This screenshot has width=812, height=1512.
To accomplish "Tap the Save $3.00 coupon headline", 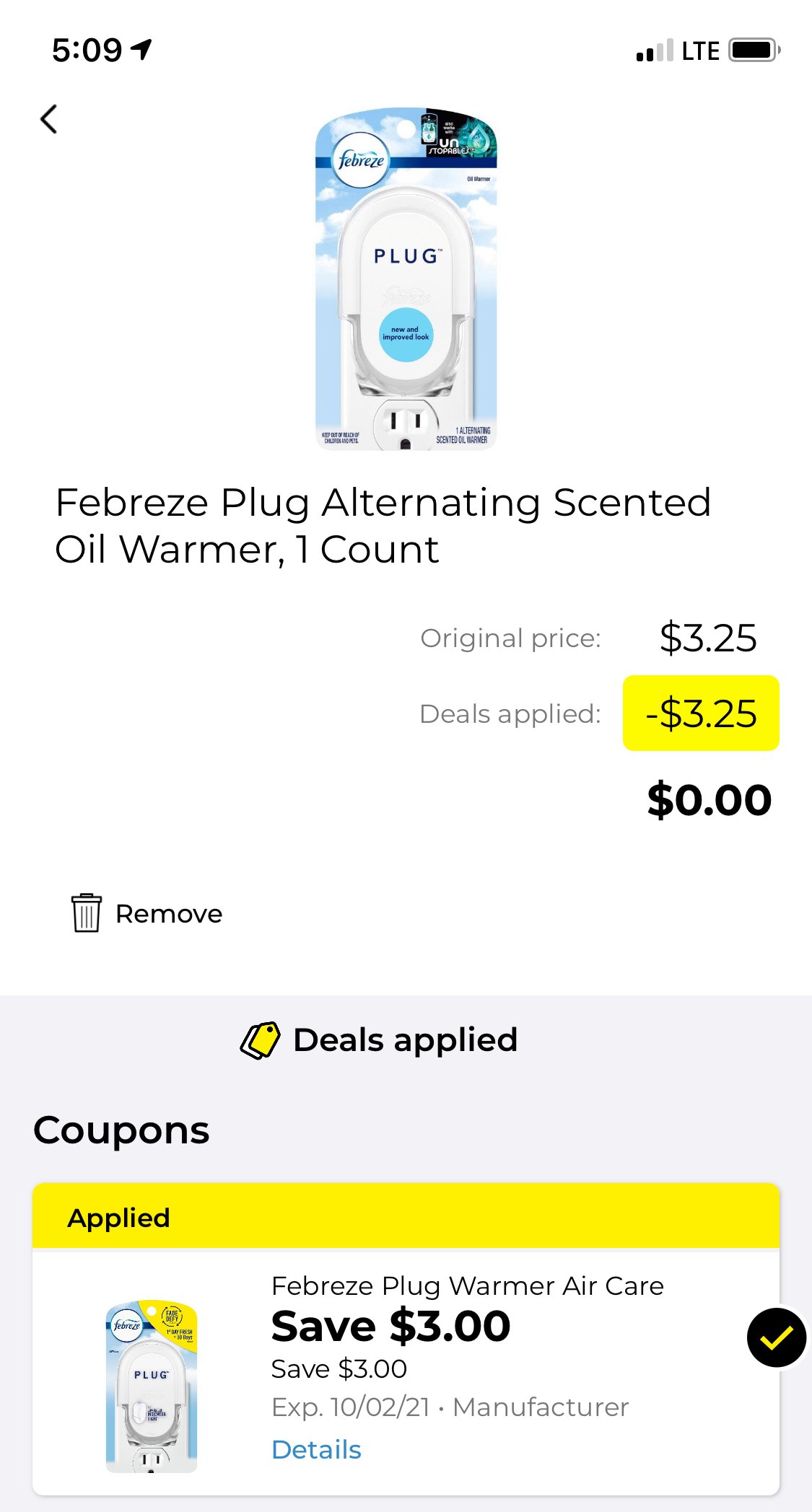I will [x=390, y=1326].
